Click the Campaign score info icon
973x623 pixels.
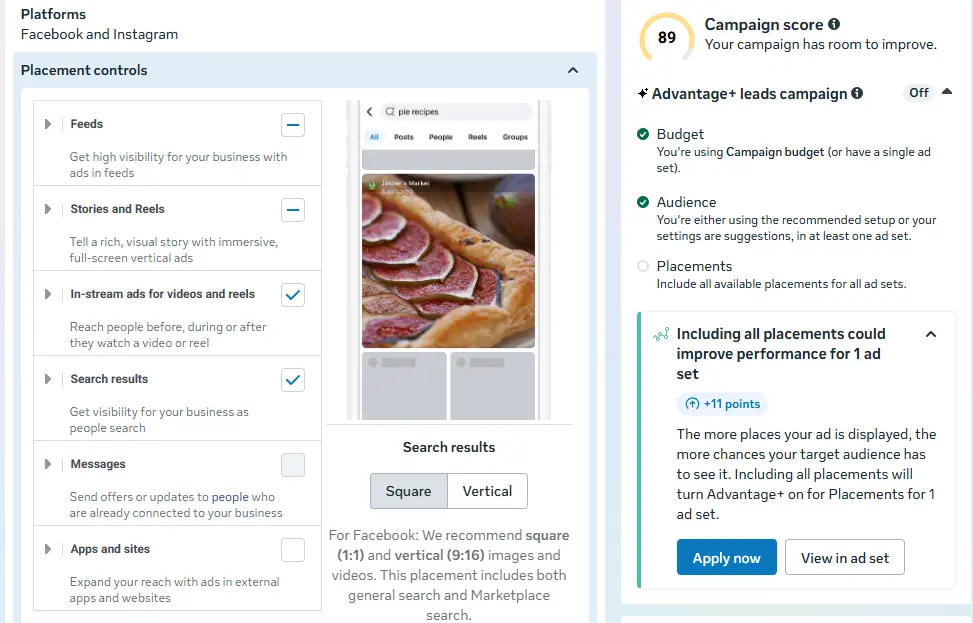[x=834, y=24]
